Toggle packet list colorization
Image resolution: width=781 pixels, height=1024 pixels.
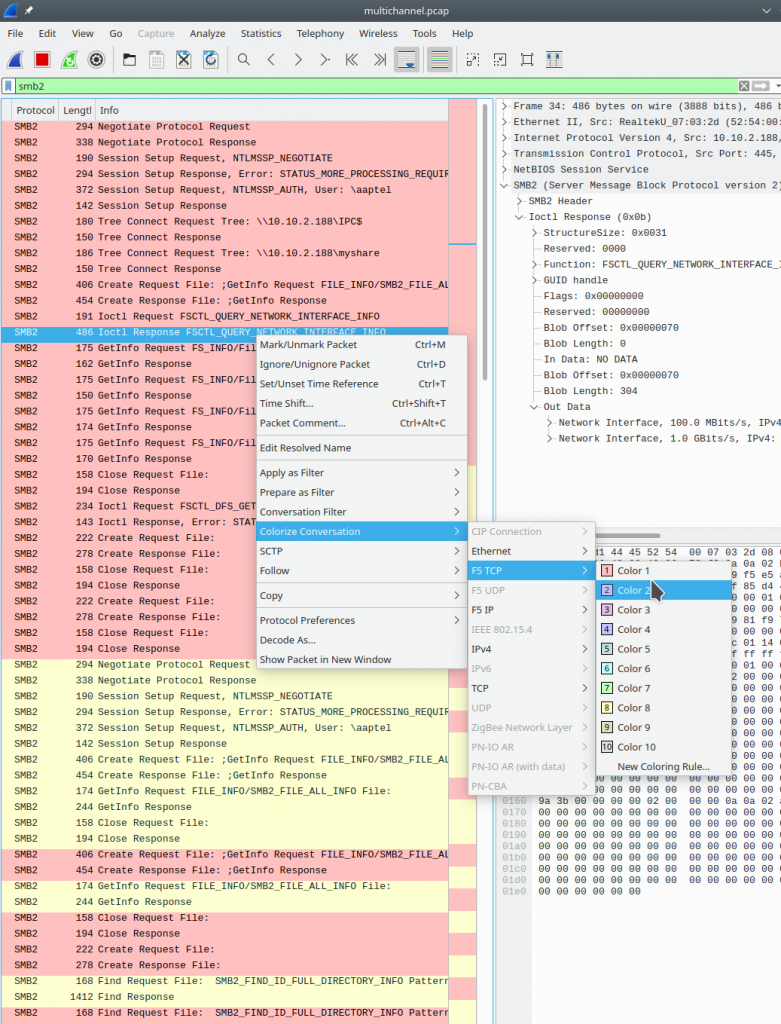pyautogui.click(x=439, y=60)
